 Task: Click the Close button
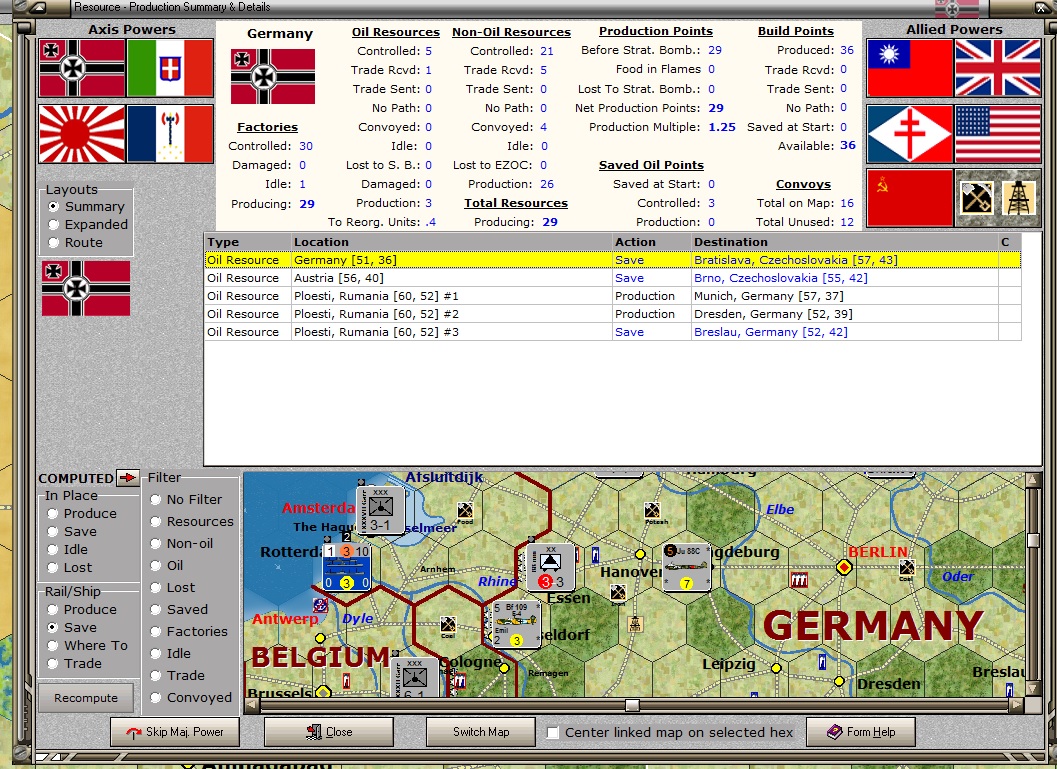329,732
